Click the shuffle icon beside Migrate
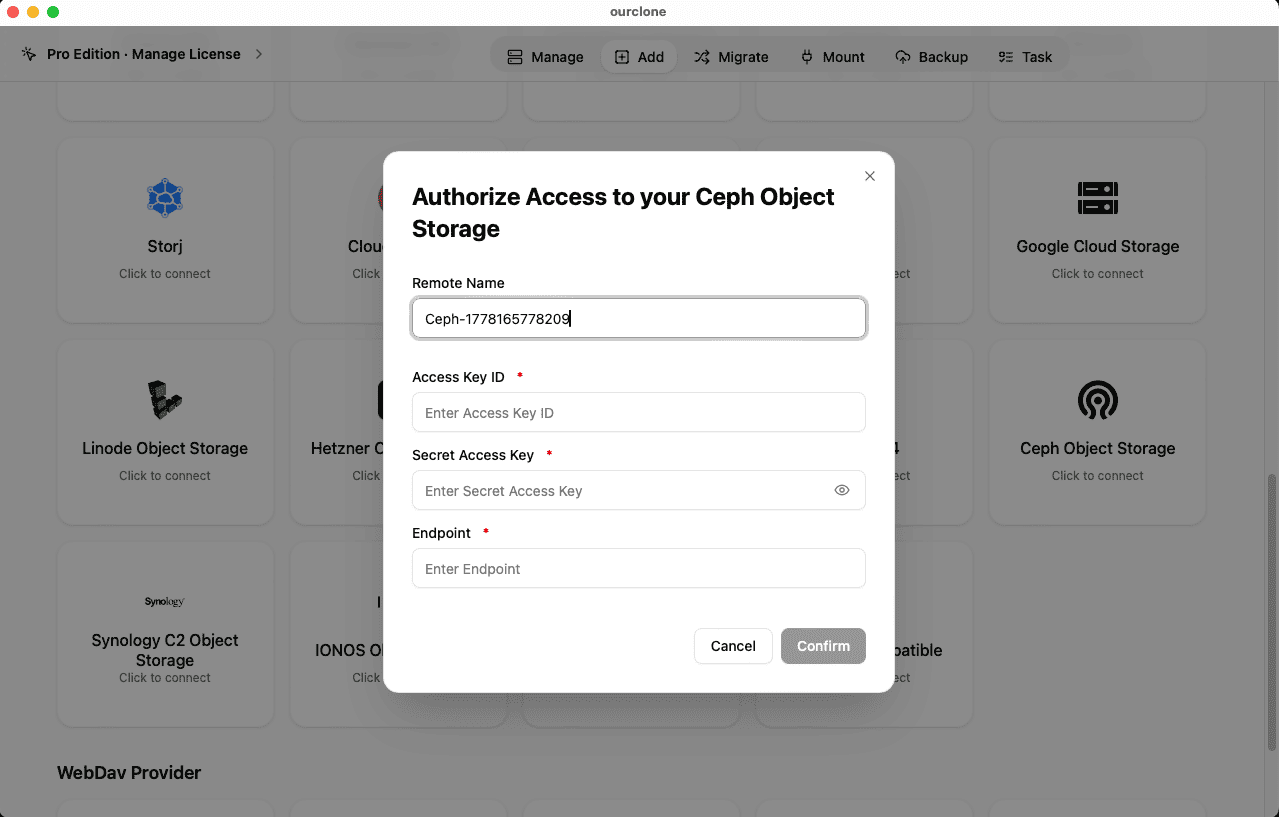 (702, 57)
